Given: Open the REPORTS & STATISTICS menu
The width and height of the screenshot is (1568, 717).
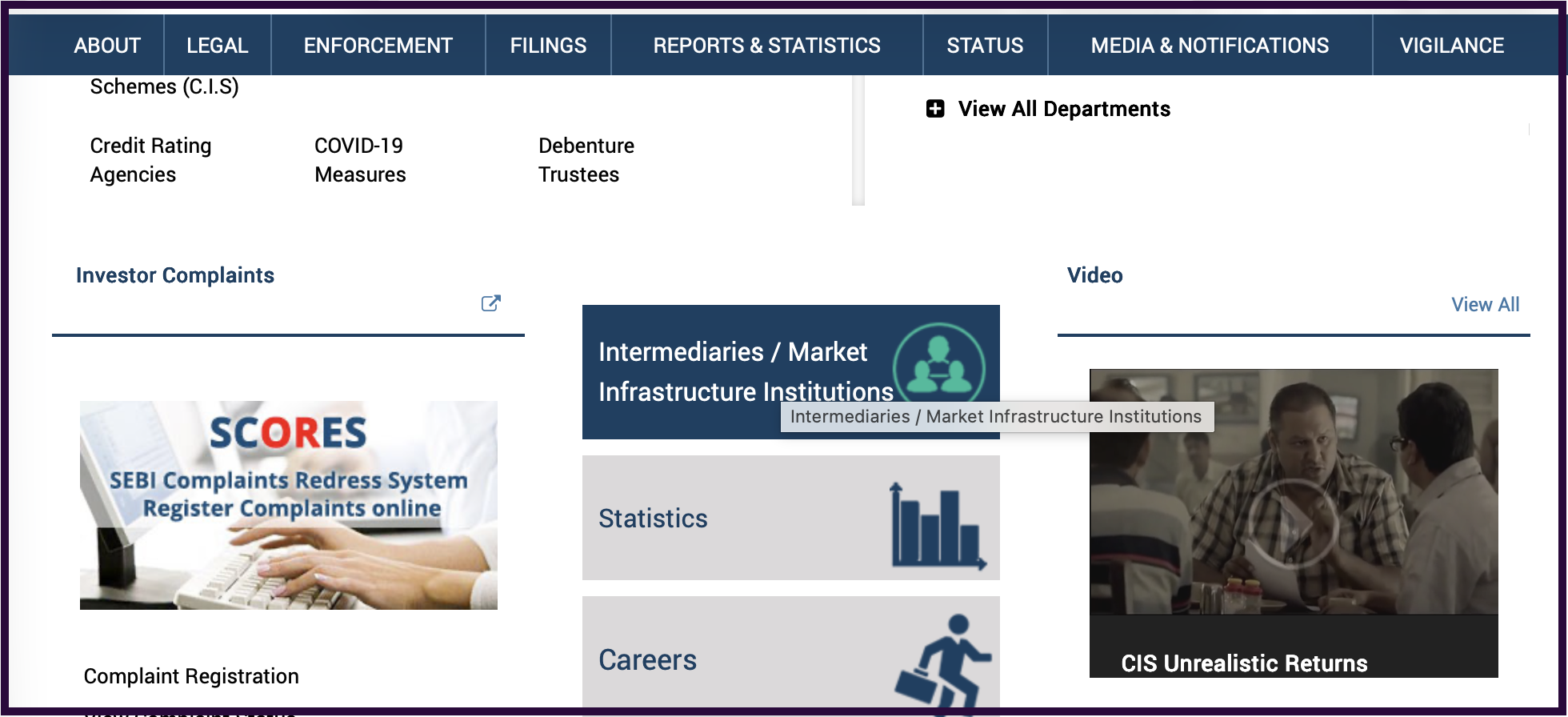Looking at the screenshot, I should click(x=767, y=46).
